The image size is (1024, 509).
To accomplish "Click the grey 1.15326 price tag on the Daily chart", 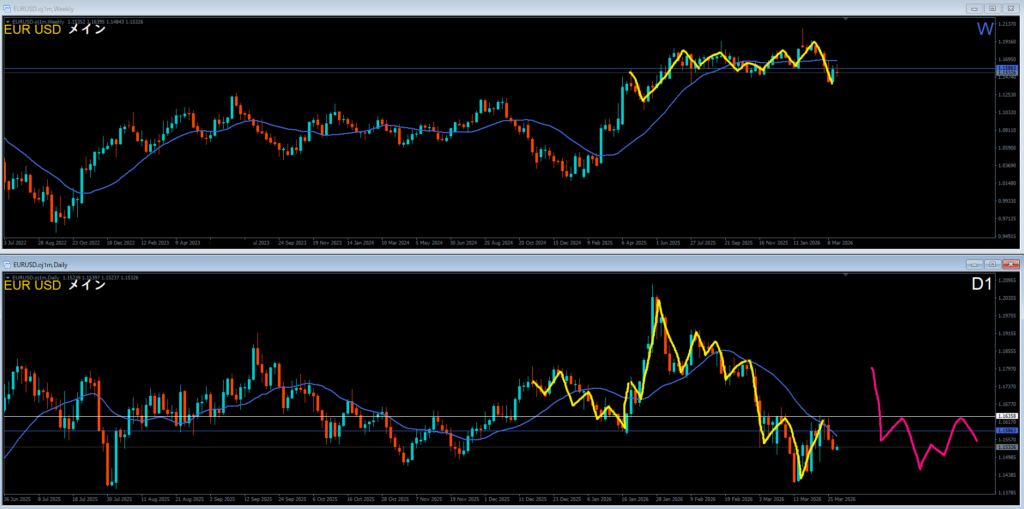I will [x=1006, y=447].
